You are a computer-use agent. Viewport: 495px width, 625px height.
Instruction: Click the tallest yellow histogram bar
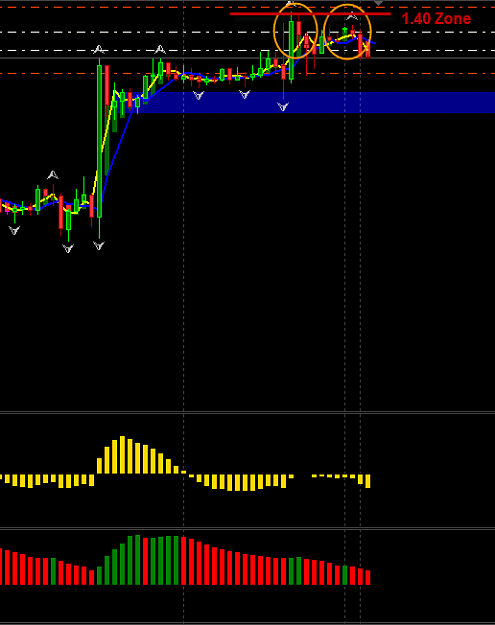point(122,455)
